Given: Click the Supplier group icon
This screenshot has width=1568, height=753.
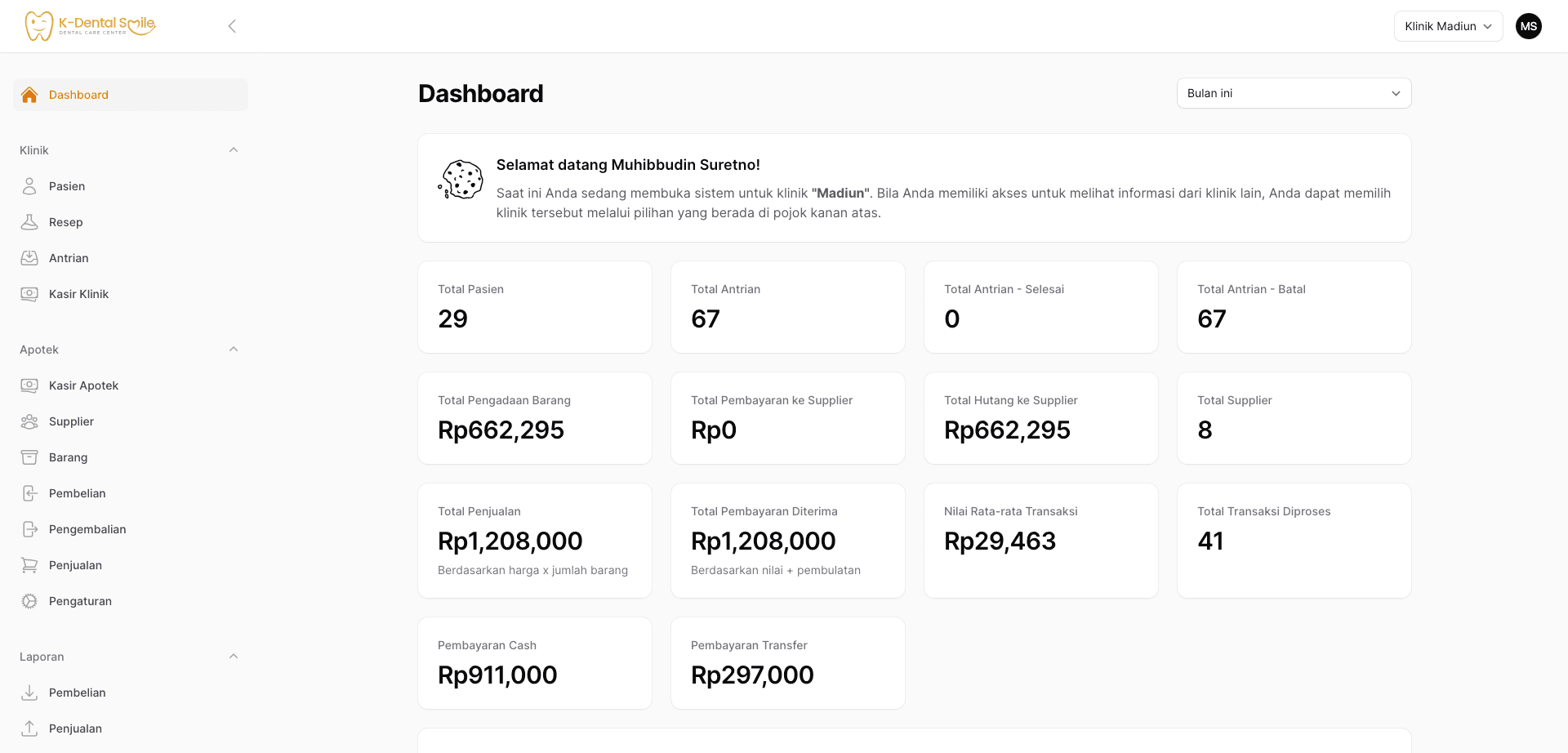Looking at the screenshot, I should (29, 421).
